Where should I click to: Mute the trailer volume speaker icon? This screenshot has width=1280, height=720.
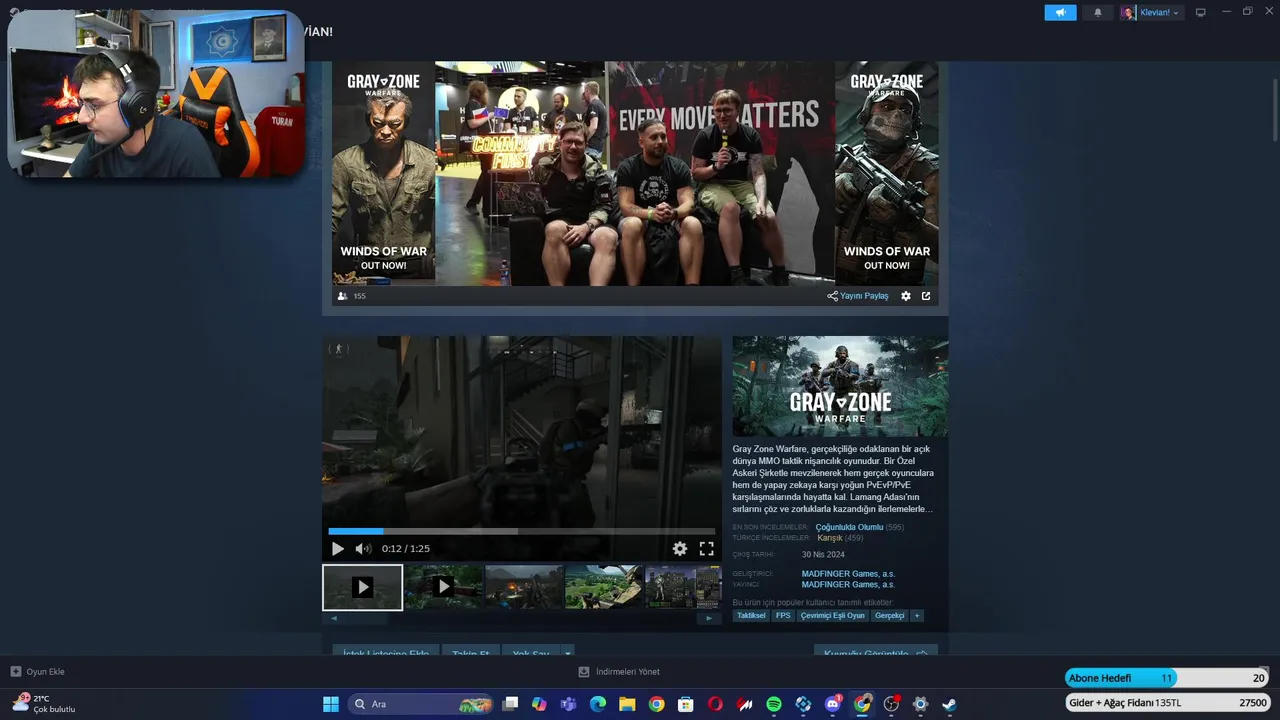[363, 549]
